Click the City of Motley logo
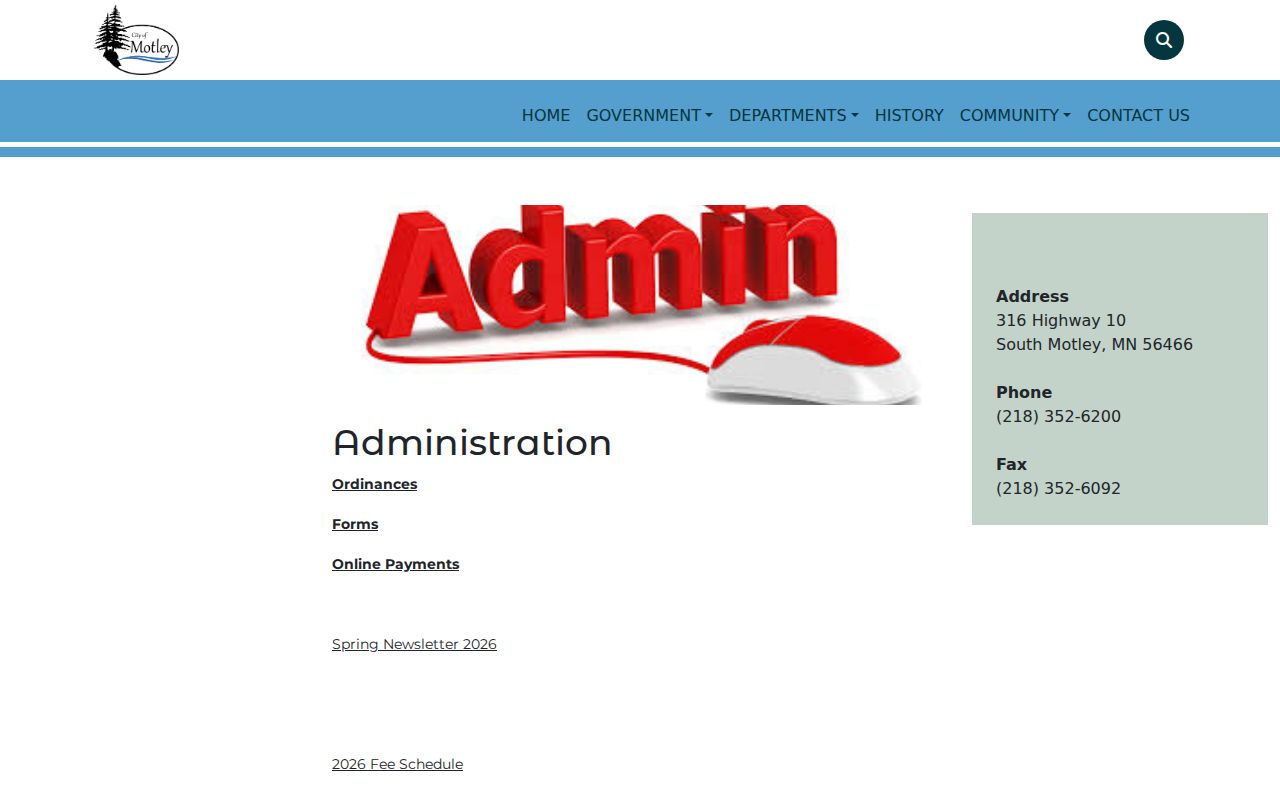This screenshot has height=800, width=1280. [x=137, y=40]
